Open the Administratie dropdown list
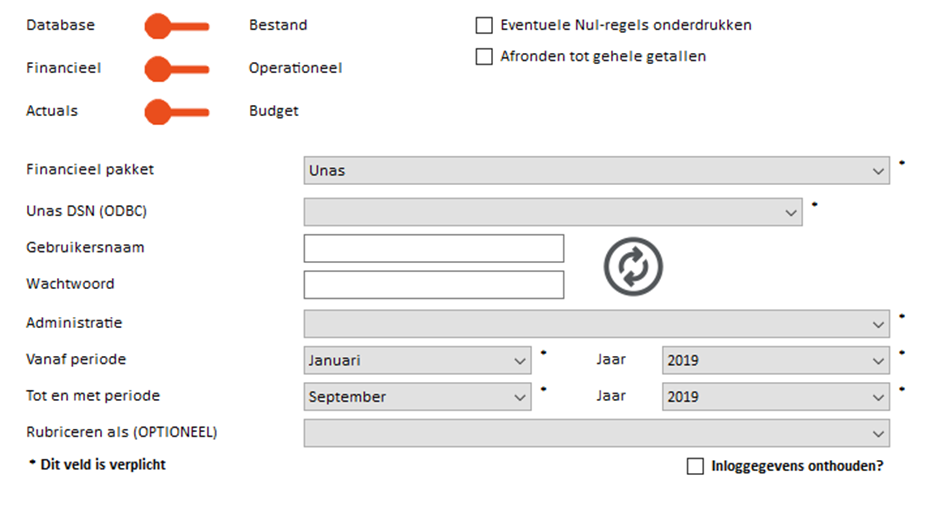This screenshot has height=515, width=945. [x=597, y=324]
